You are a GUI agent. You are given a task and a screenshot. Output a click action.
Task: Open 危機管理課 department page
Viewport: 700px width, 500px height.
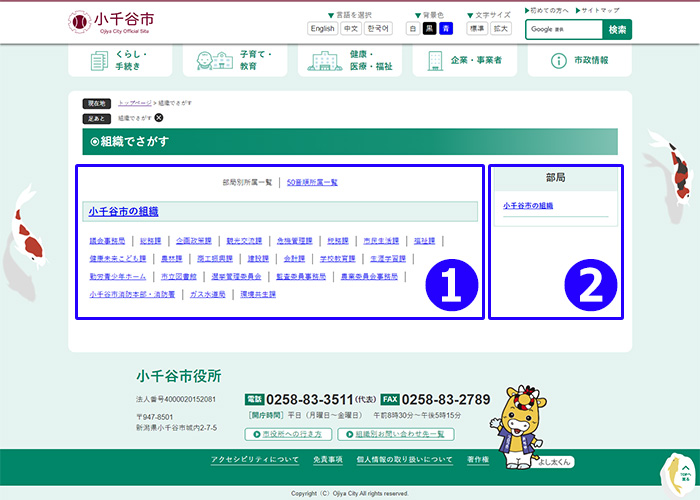295,241
